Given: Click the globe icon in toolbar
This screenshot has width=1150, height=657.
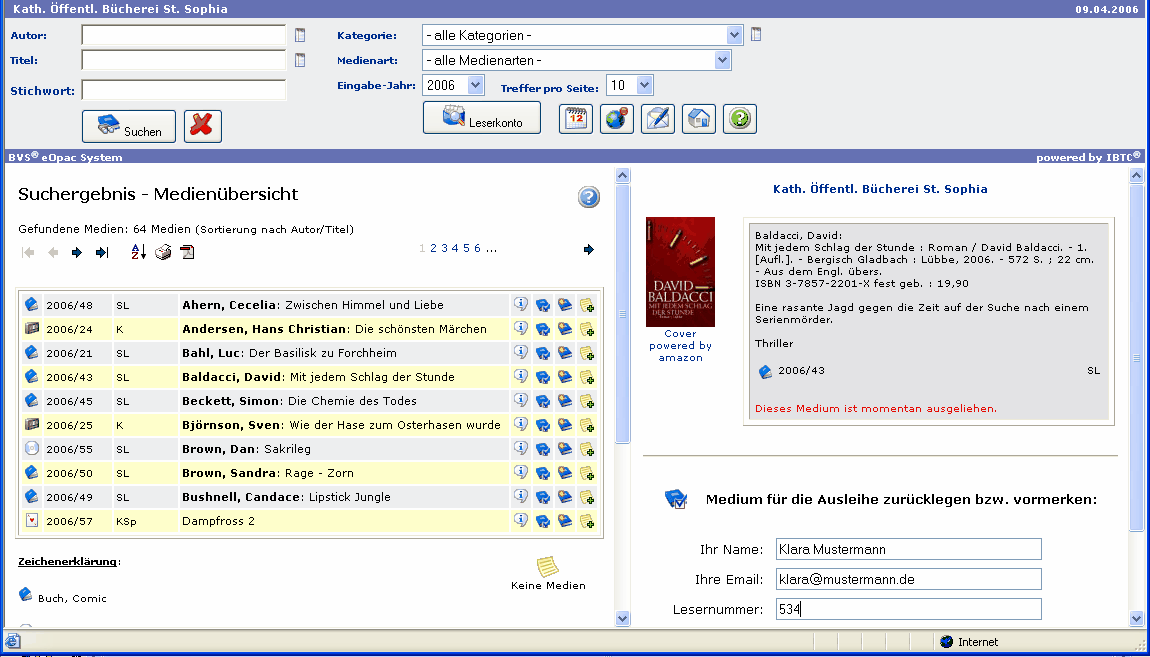Looking at the screenshot, I should coord(617,119).
